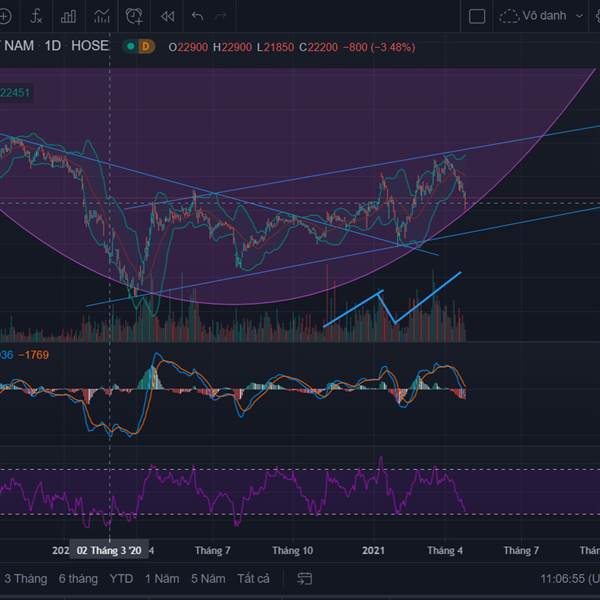Click the H22900 high price value

[232, 47]
